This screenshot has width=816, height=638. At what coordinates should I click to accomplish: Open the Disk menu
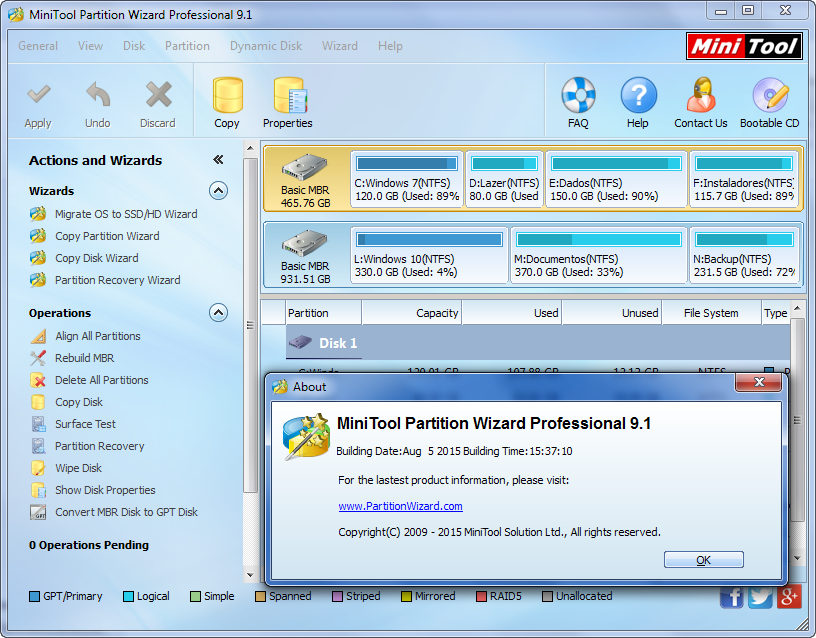tap(134, 46)
